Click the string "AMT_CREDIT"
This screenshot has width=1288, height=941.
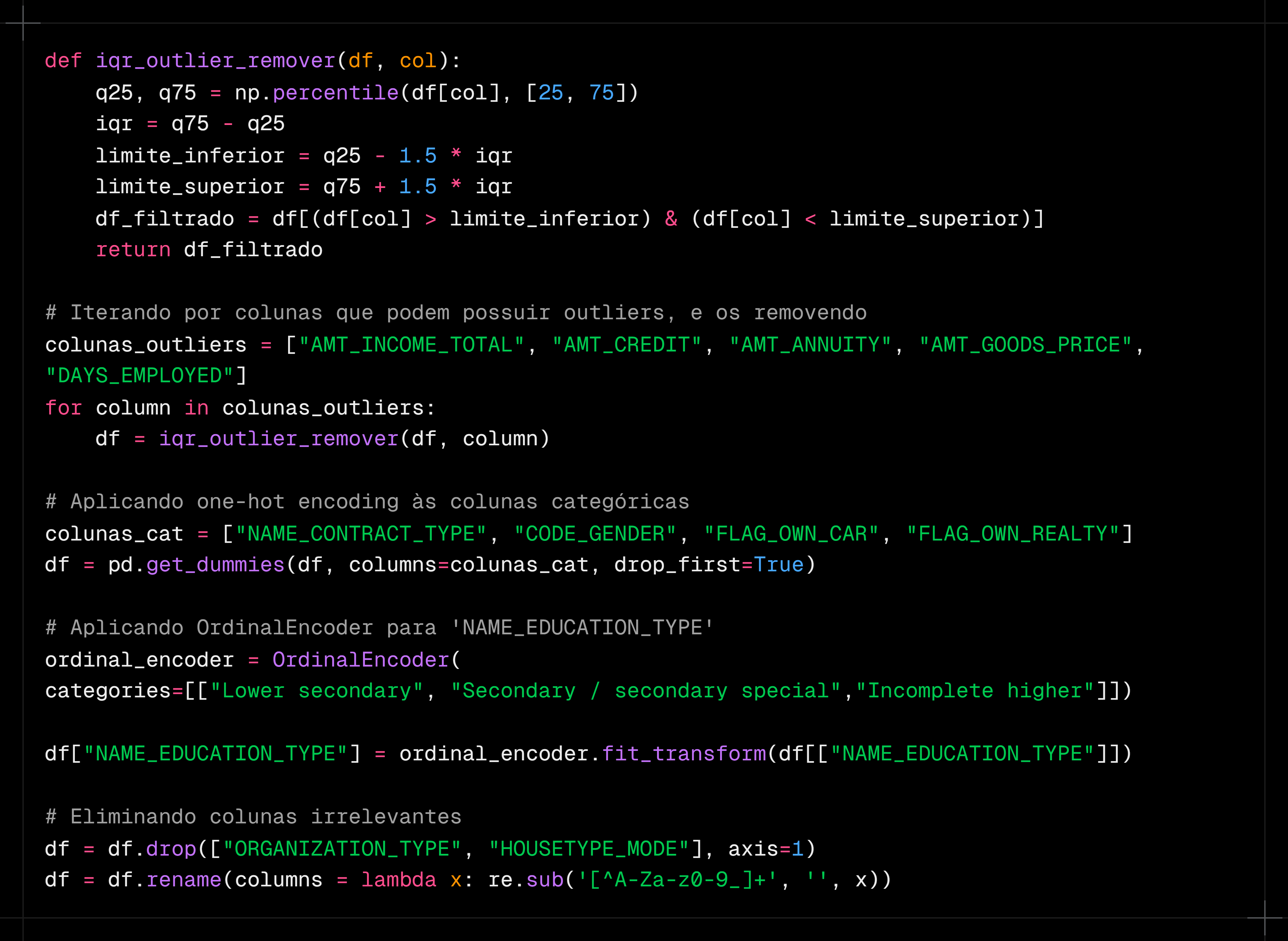pyautogui.click(x=626, y=344)
